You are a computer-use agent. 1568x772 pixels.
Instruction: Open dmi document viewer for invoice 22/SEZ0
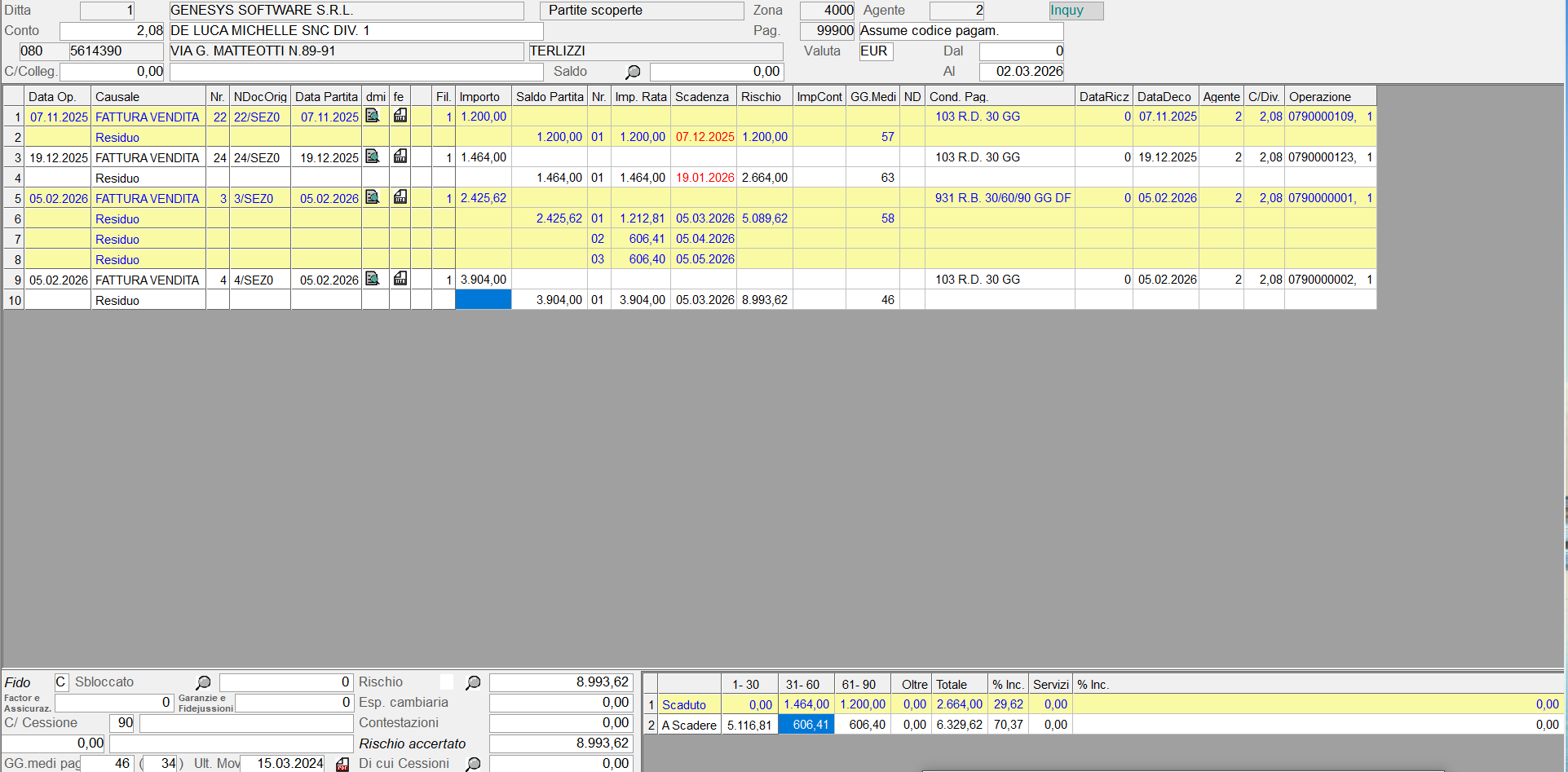tap(372, 116)
